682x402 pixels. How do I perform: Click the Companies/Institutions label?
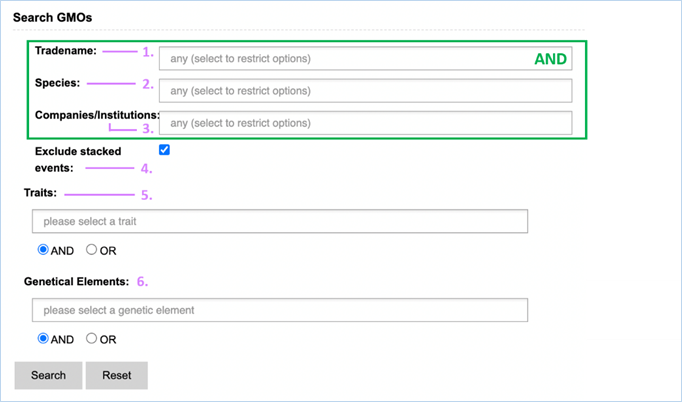96,115
